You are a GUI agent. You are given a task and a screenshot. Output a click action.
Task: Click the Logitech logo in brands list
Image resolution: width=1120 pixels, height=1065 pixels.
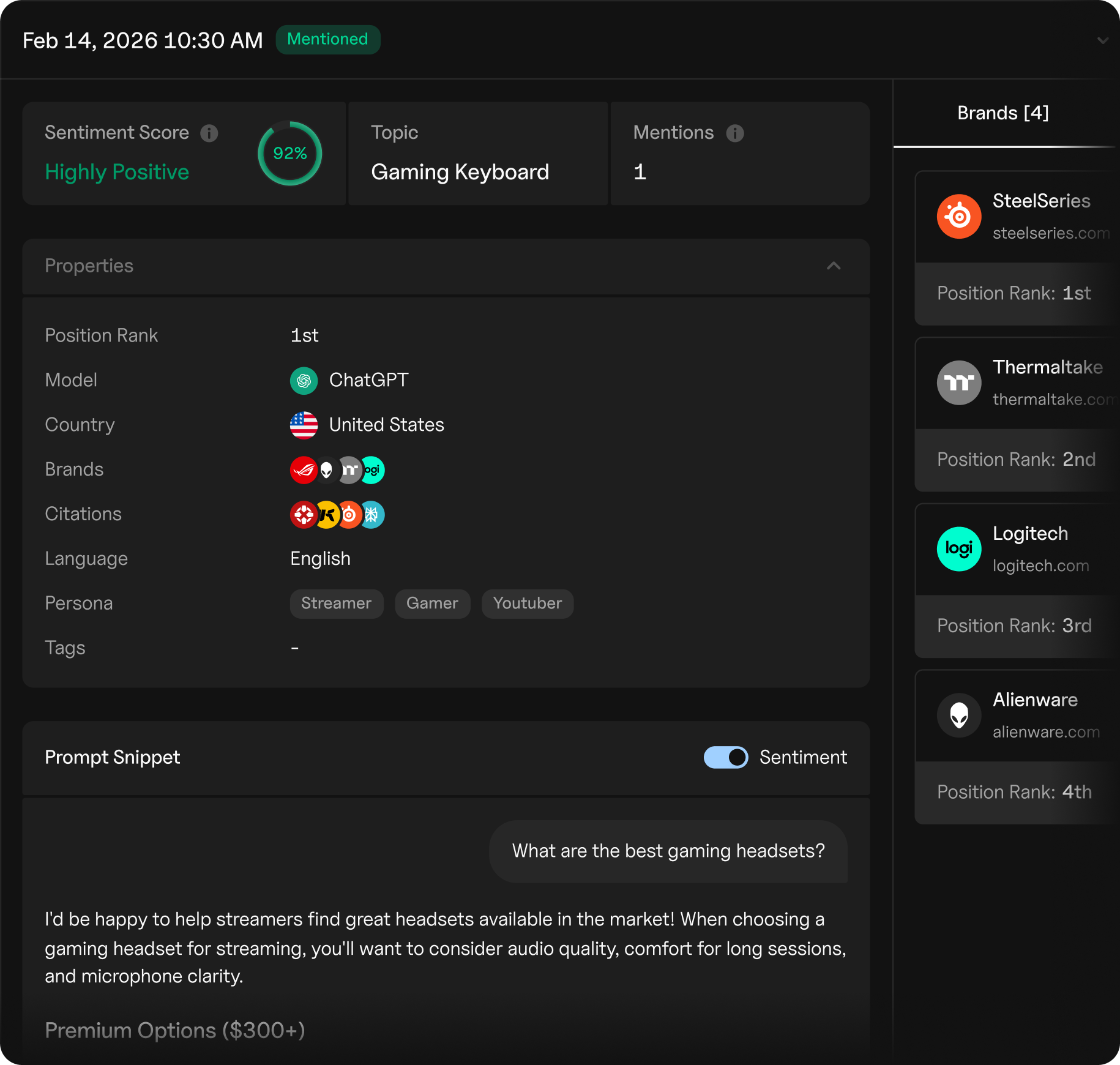pyautogui.click(x=958, y=549)
